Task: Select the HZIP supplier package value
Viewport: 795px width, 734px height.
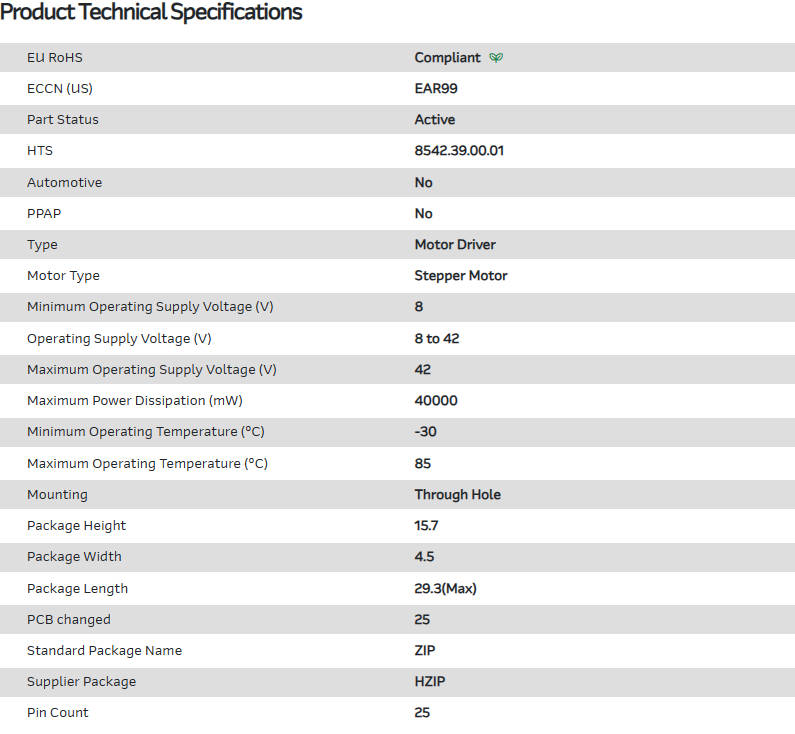Action: tap(430, 682)
